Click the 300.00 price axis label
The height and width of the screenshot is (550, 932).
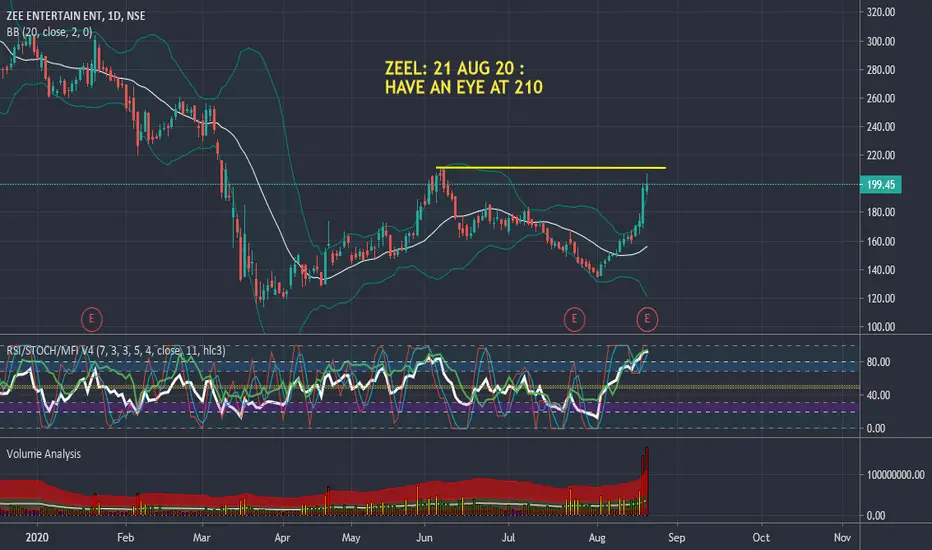(x=881, y=42)
